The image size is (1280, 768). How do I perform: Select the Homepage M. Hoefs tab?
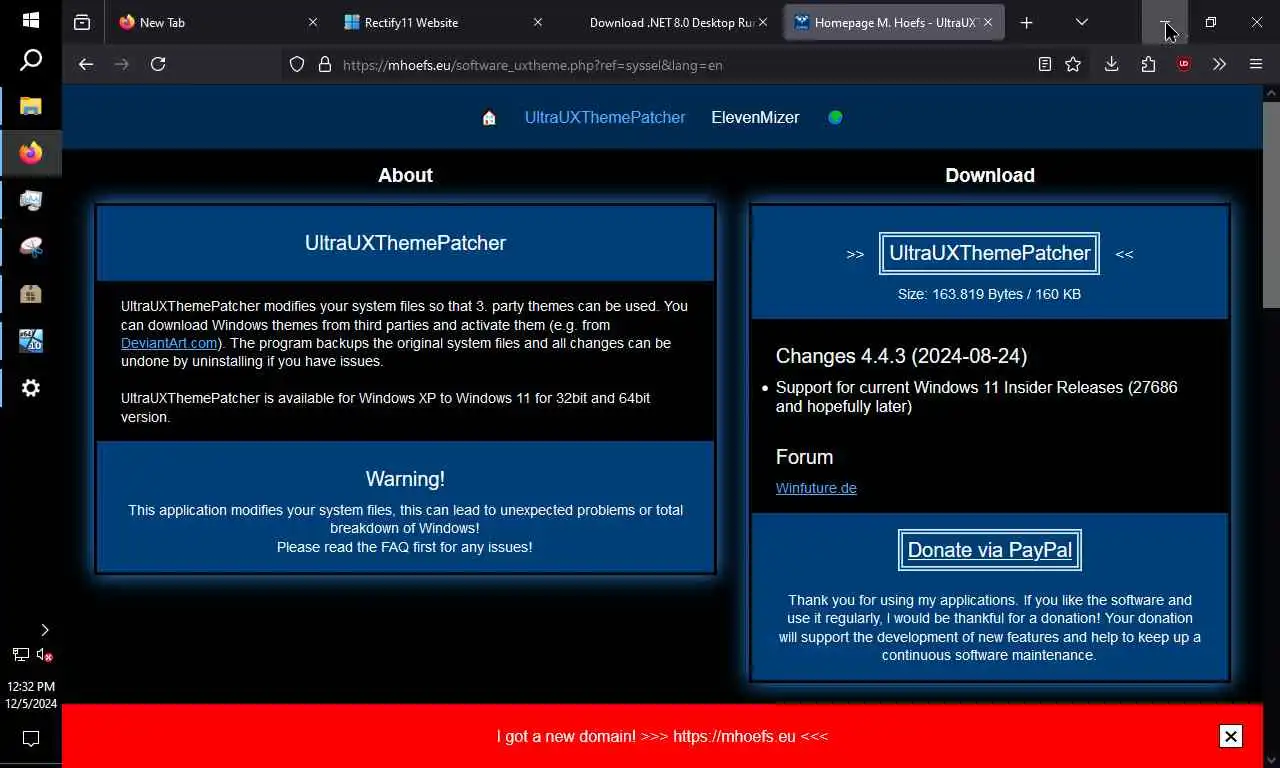[x=895, y=22]
